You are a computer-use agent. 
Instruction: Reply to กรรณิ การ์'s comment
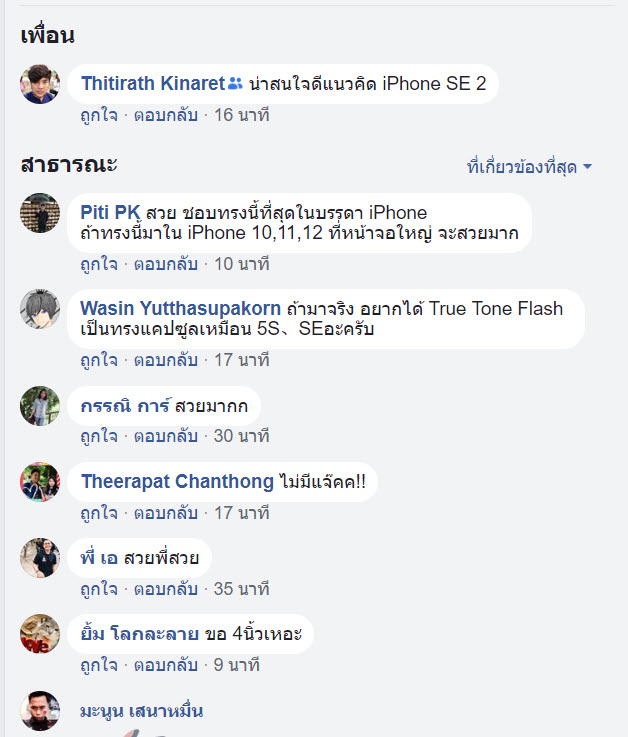[x=166, y=436]
